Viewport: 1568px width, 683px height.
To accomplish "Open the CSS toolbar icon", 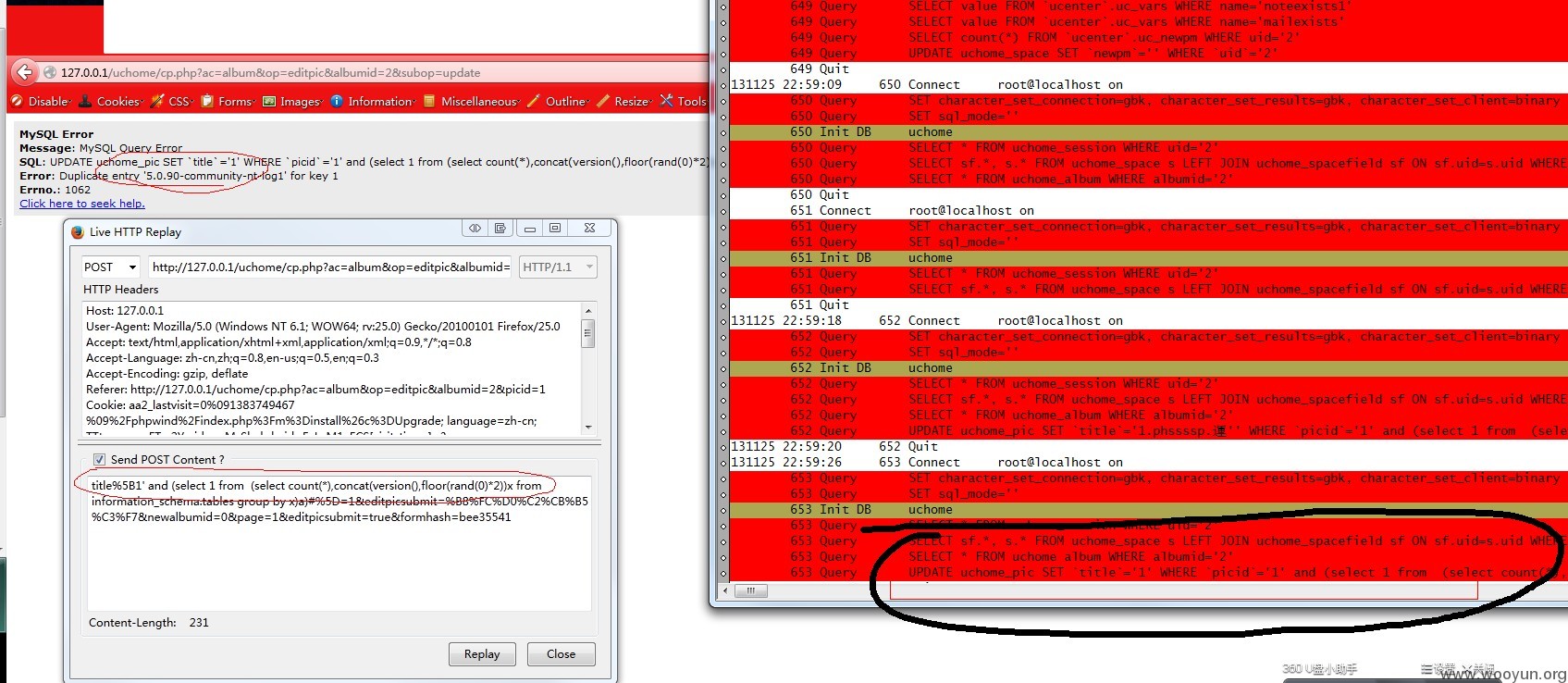I will point(157,101).
